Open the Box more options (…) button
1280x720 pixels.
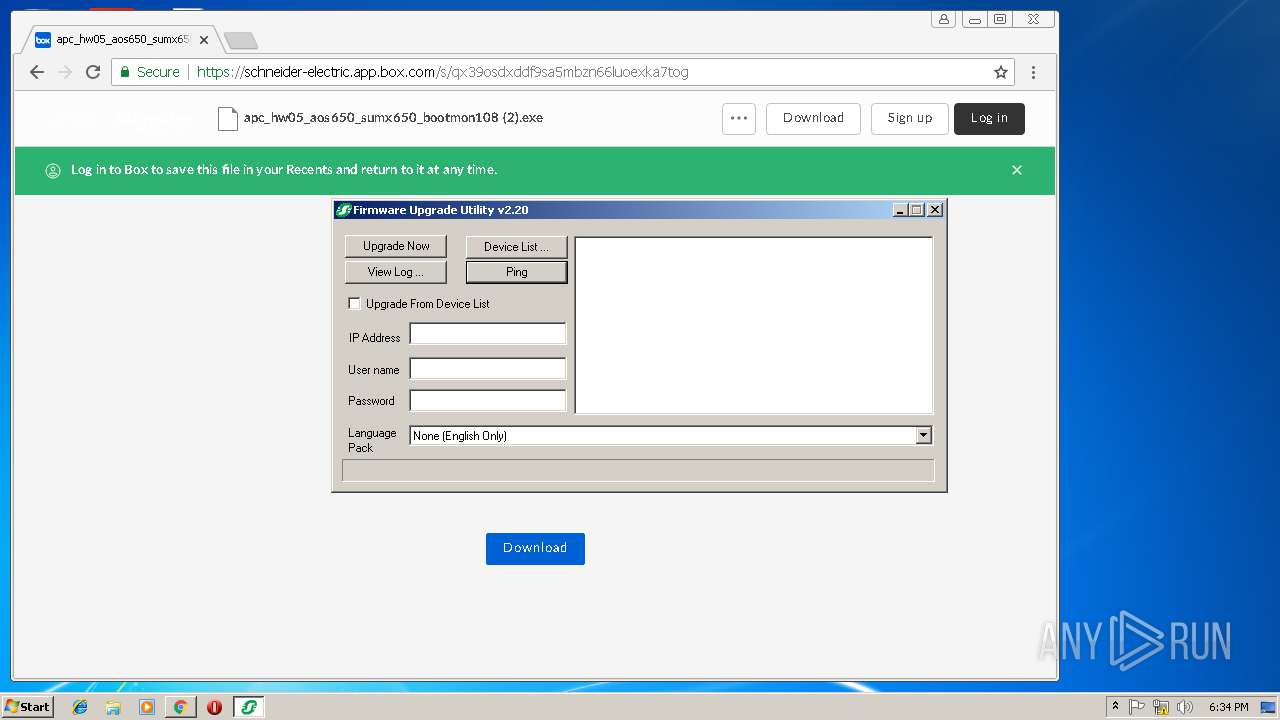[x=739, y=118]
